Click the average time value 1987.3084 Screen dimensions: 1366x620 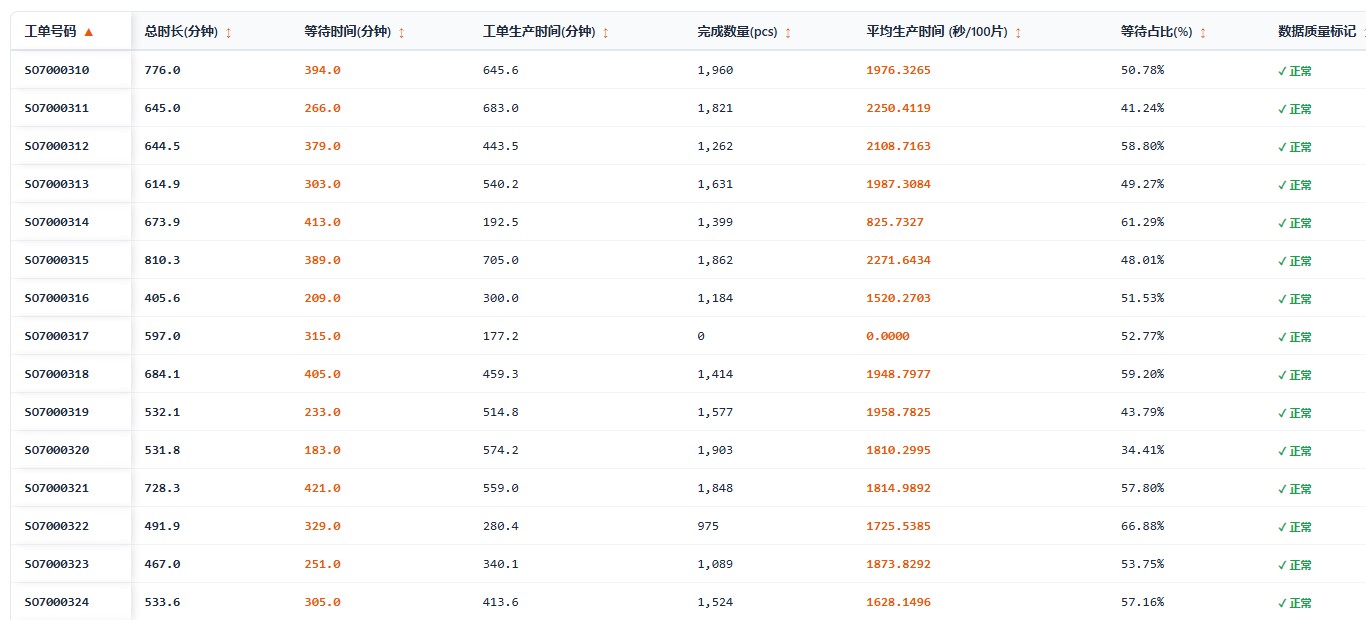click(x=899, y=184)
